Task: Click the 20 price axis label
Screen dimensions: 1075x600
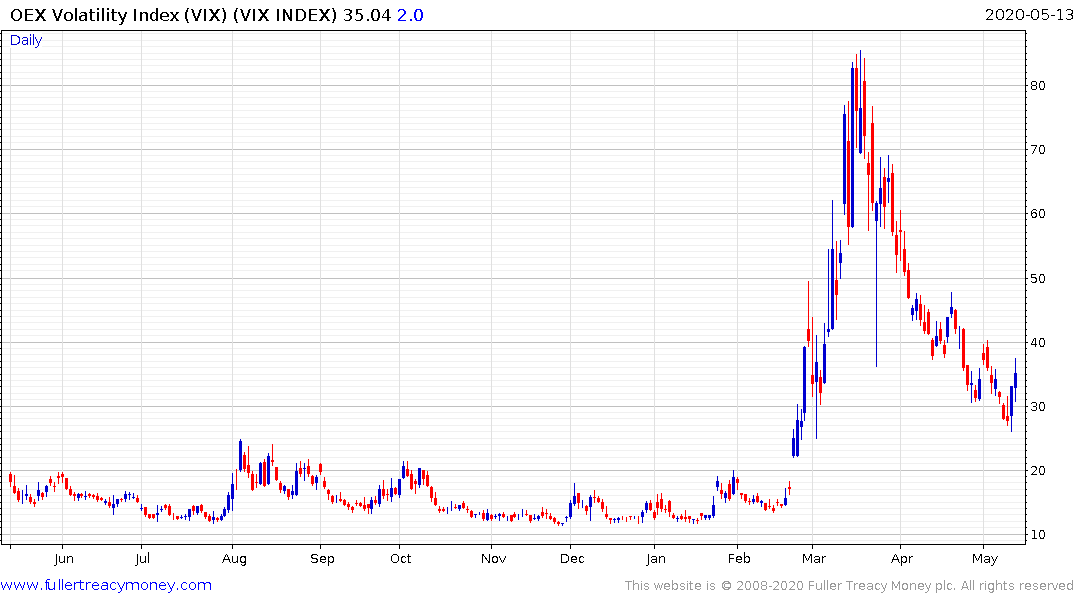Action: (x=1038, y=470)
